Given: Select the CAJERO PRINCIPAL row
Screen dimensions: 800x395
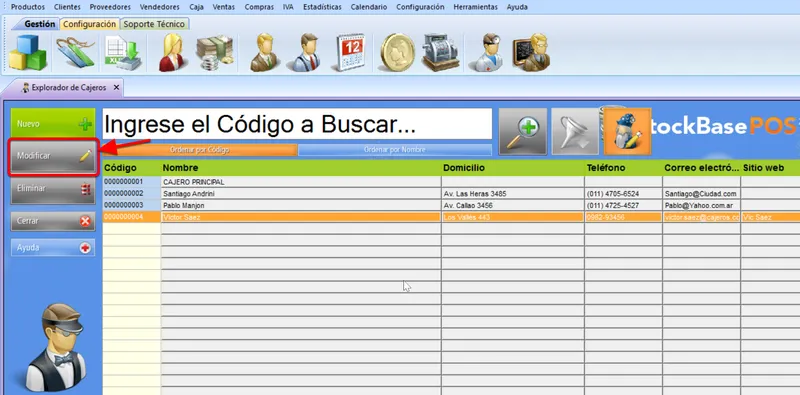Looking at the screenshot, I should 452,182.
